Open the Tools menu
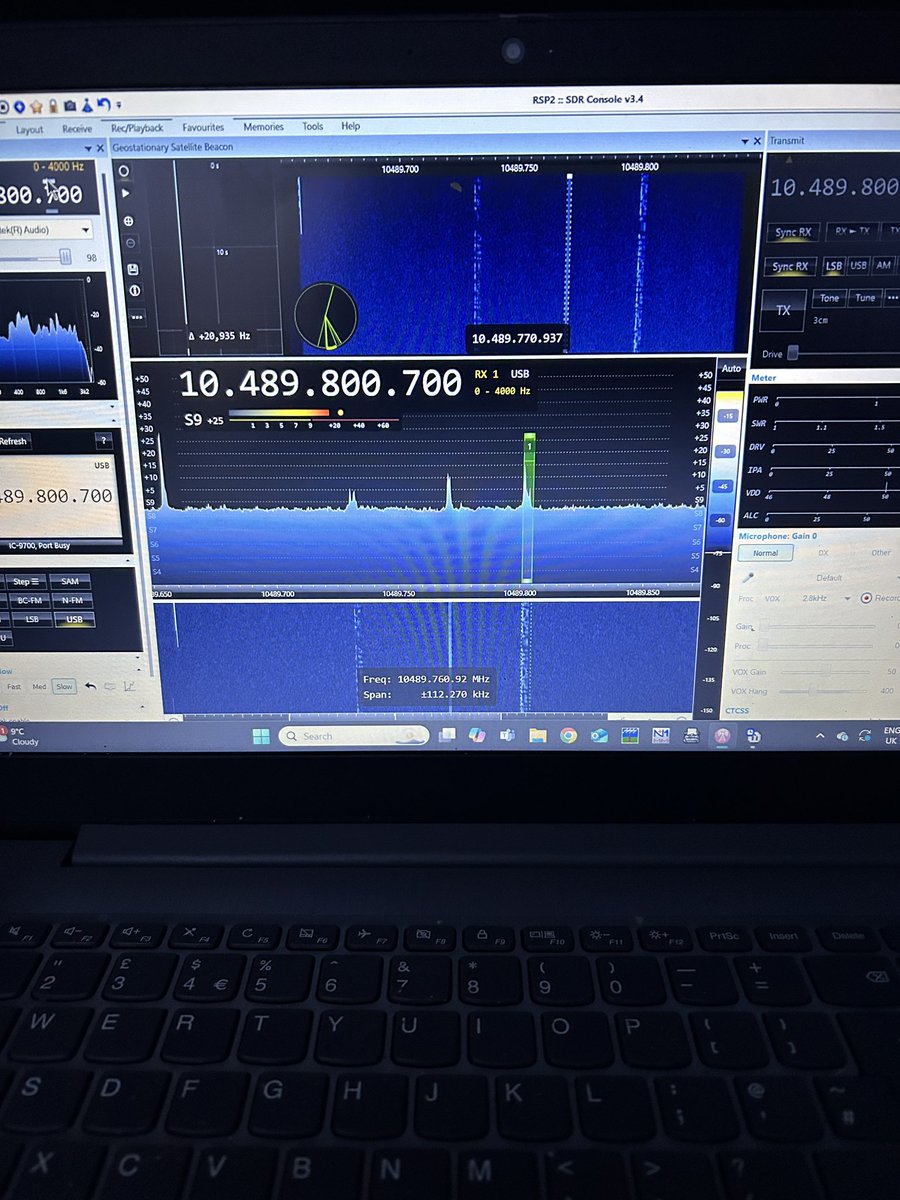The width and height of the screenshot is (900, 1200). [x=313, y=127]
